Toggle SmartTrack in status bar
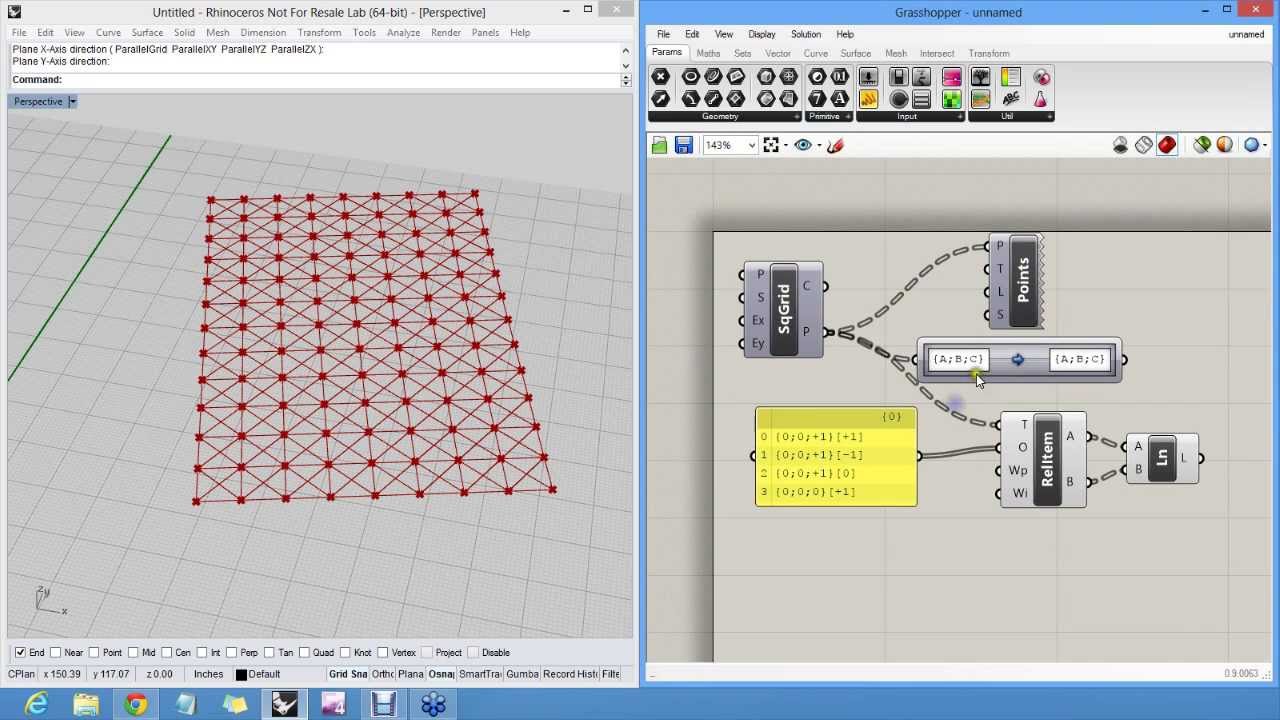This screenshot has width=1280, height=720. tap(480, 675)
